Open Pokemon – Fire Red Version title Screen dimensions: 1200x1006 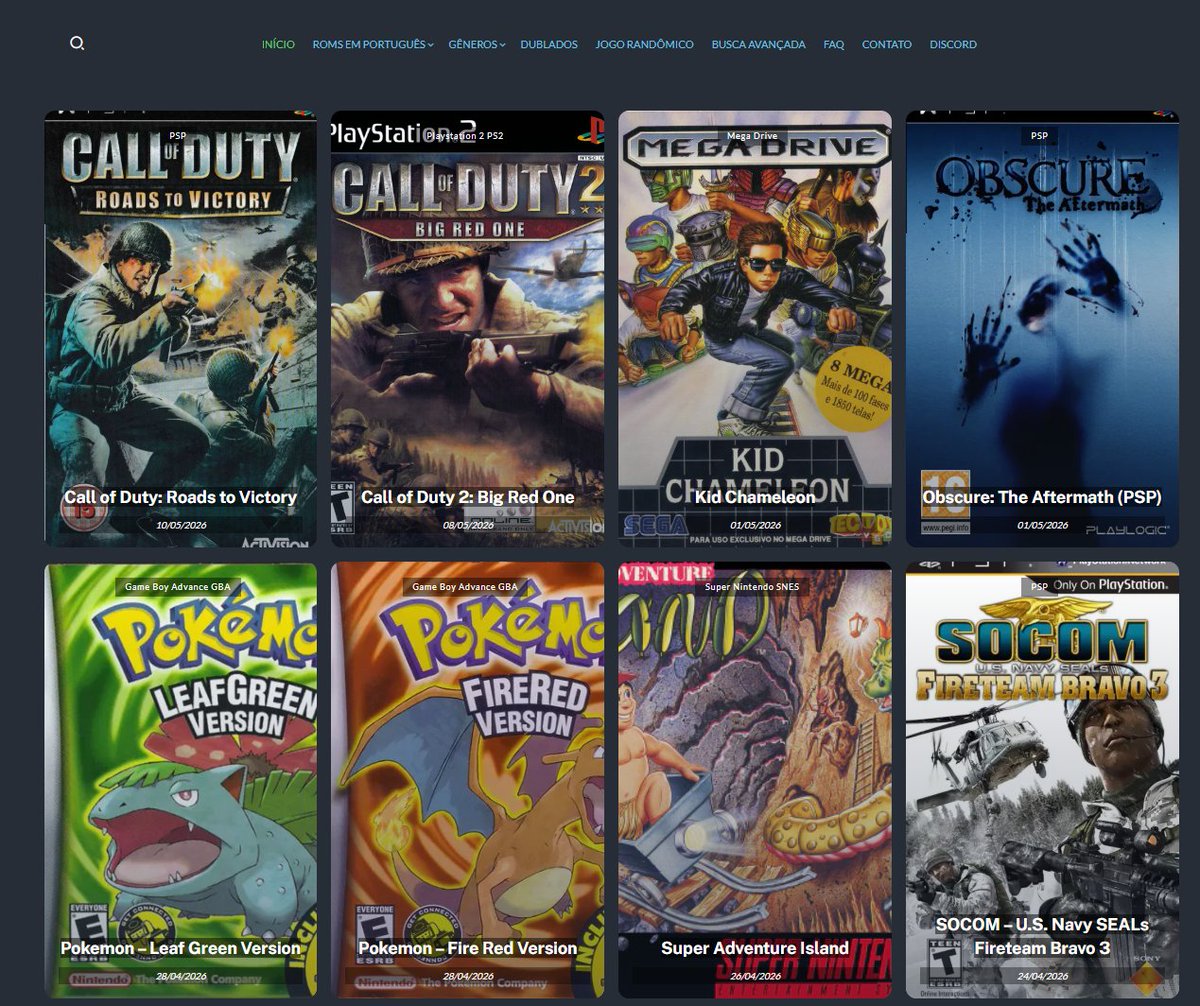coord(468,948)
